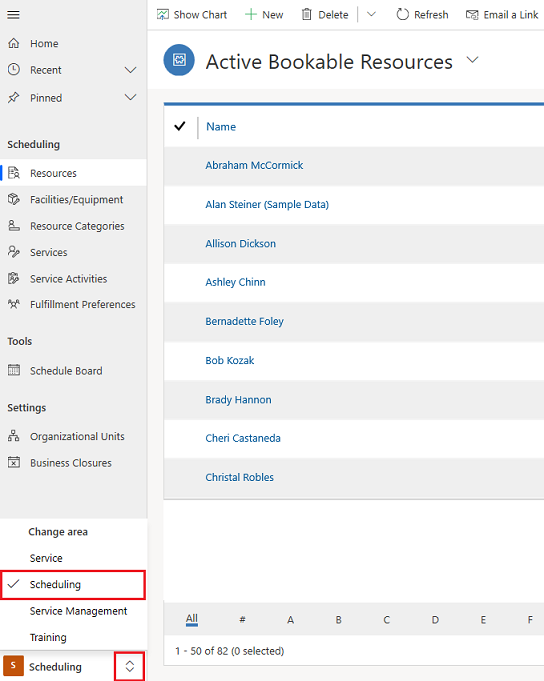Expand the Recent items chevron

130,70
